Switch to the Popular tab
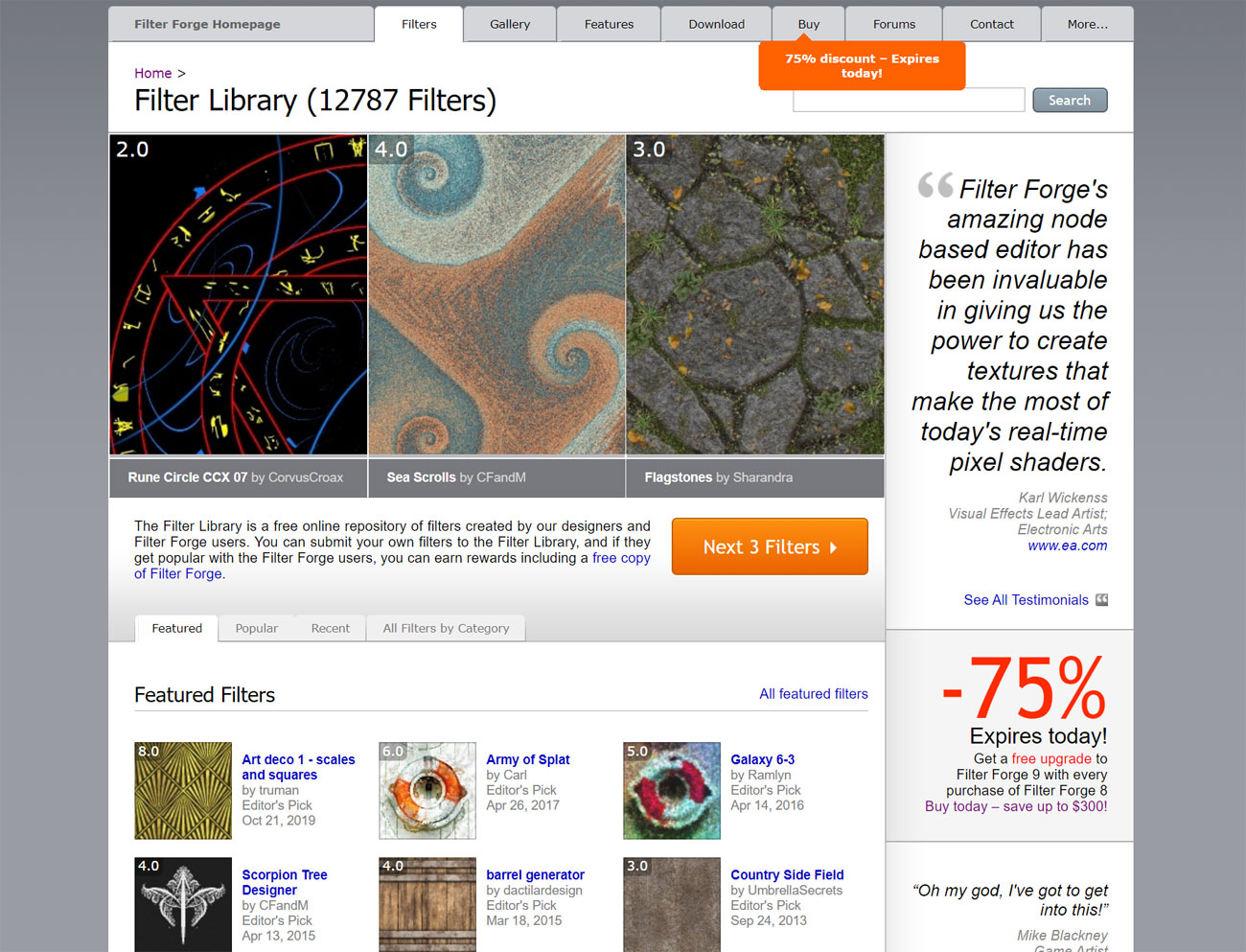 [257, 628]
